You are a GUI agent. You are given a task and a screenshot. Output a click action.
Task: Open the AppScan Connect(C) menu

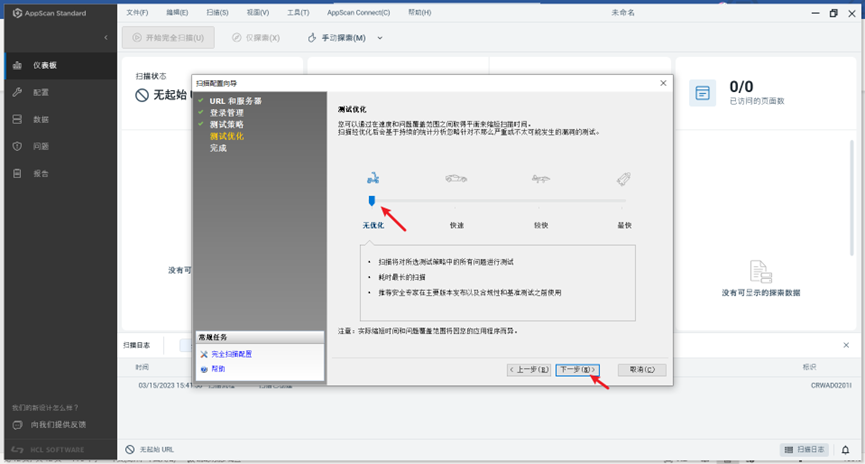tap(359, 12)
